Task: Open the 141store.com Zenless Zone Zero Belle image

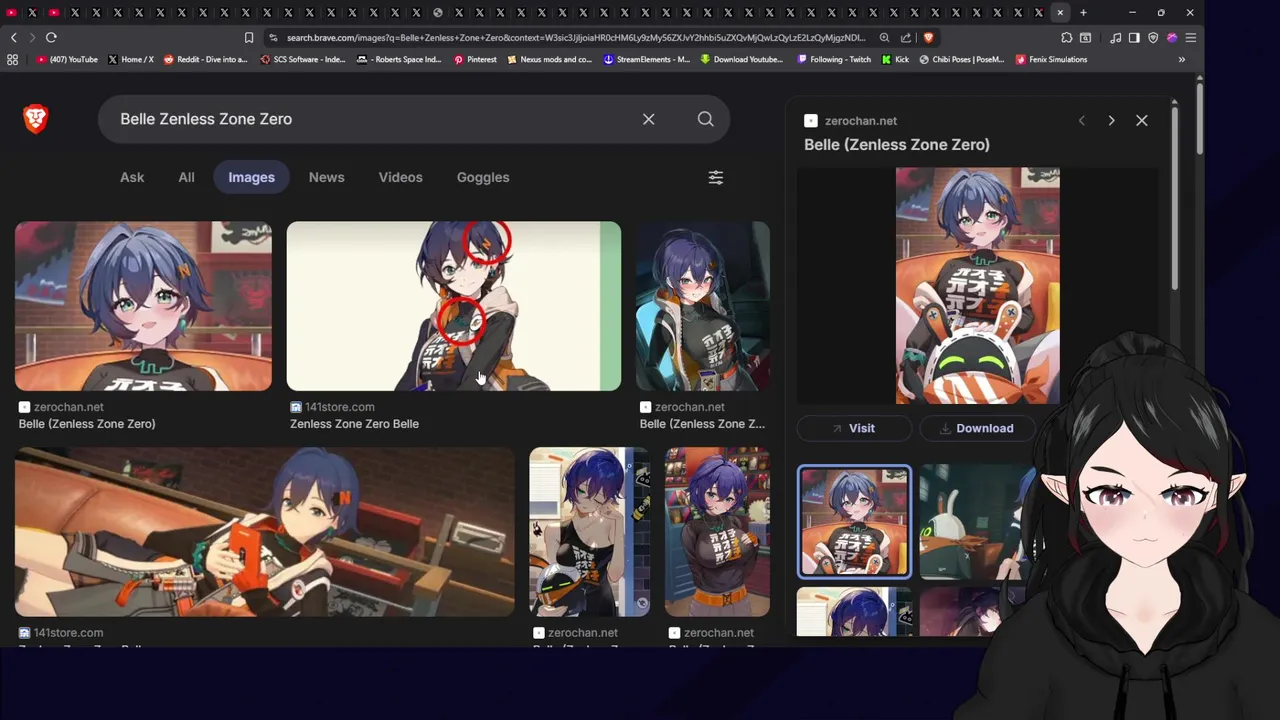Action: (x=454, y=306)
